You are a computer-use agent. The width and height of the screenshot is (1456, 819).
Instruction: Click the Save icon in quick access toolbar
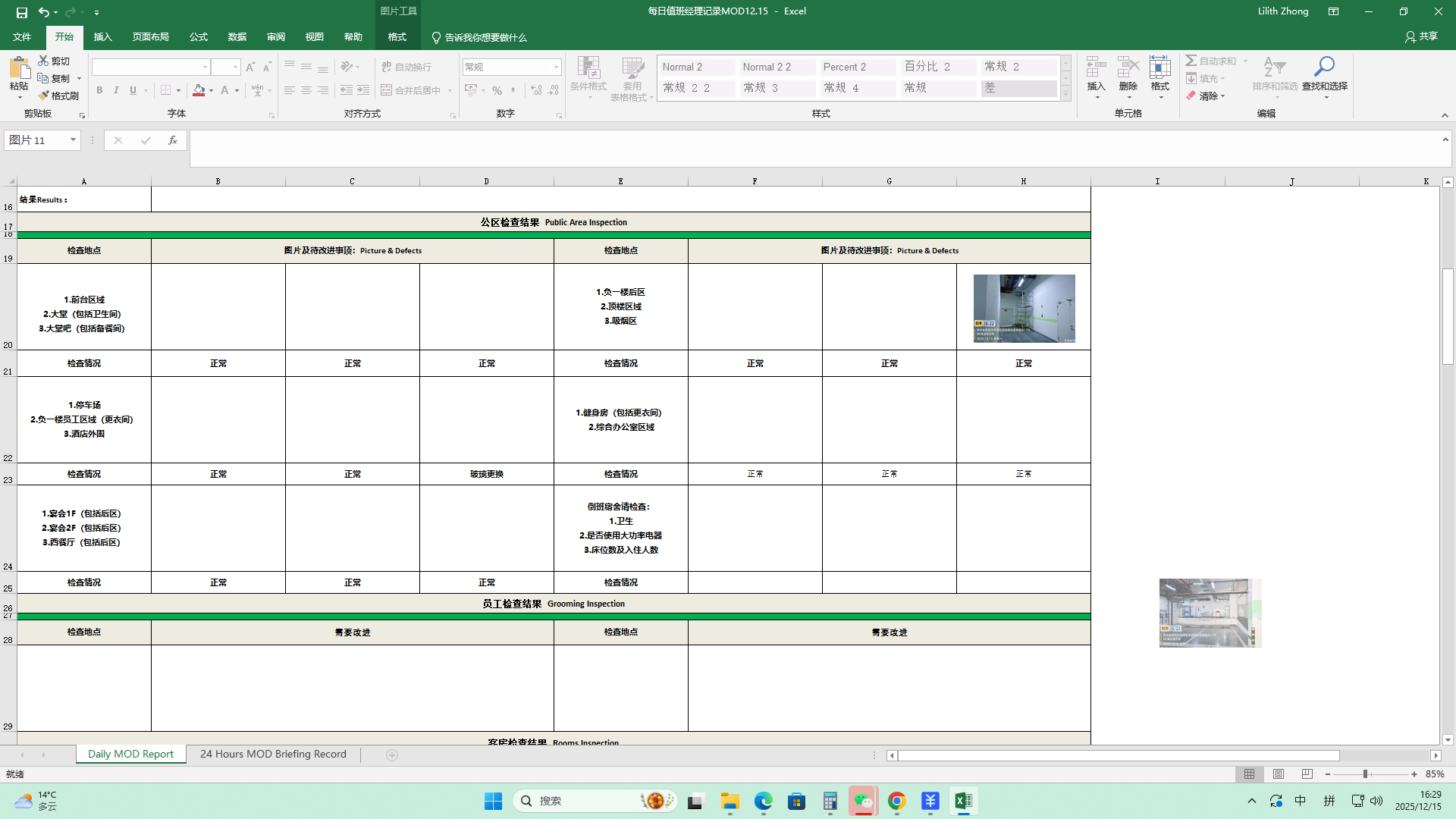[x=22, y=12]
